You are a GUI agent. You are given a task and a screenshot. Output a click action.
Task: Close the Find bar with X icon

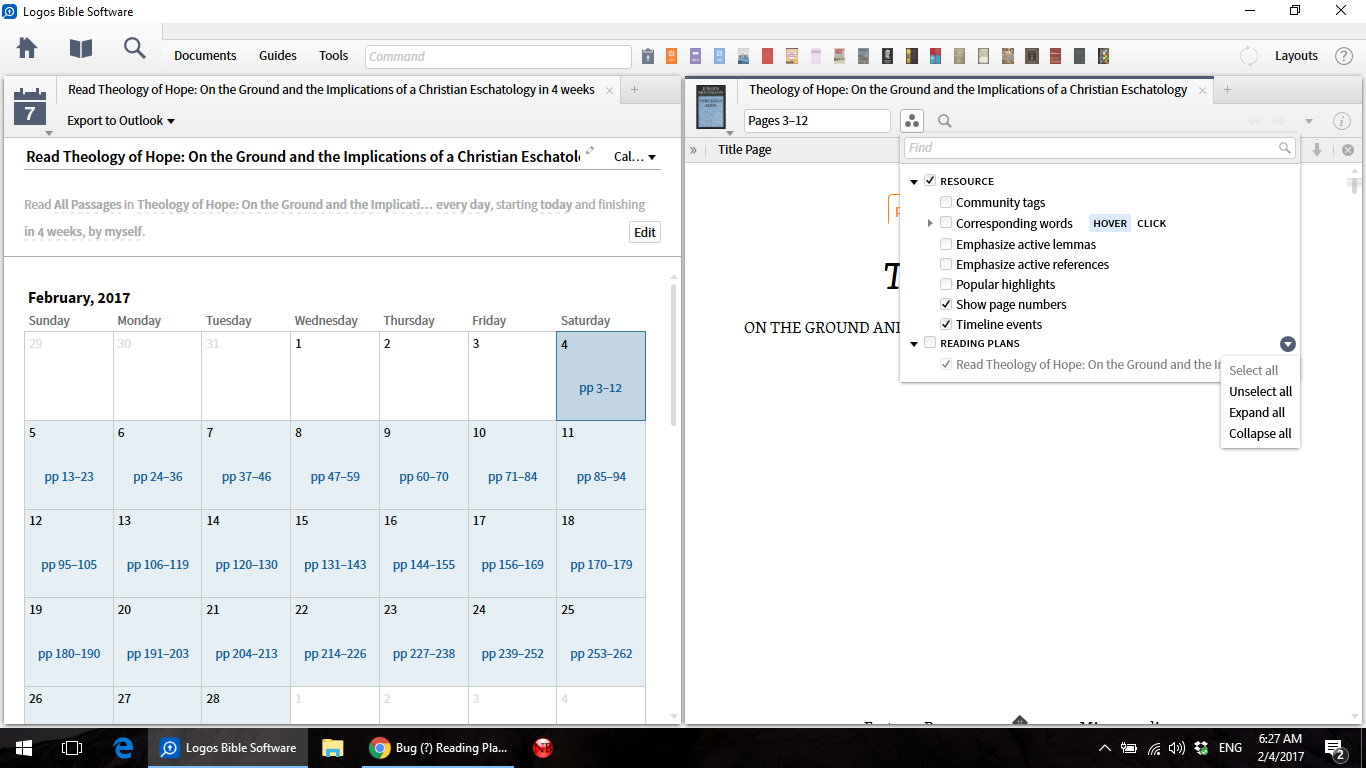point(1348,150)
